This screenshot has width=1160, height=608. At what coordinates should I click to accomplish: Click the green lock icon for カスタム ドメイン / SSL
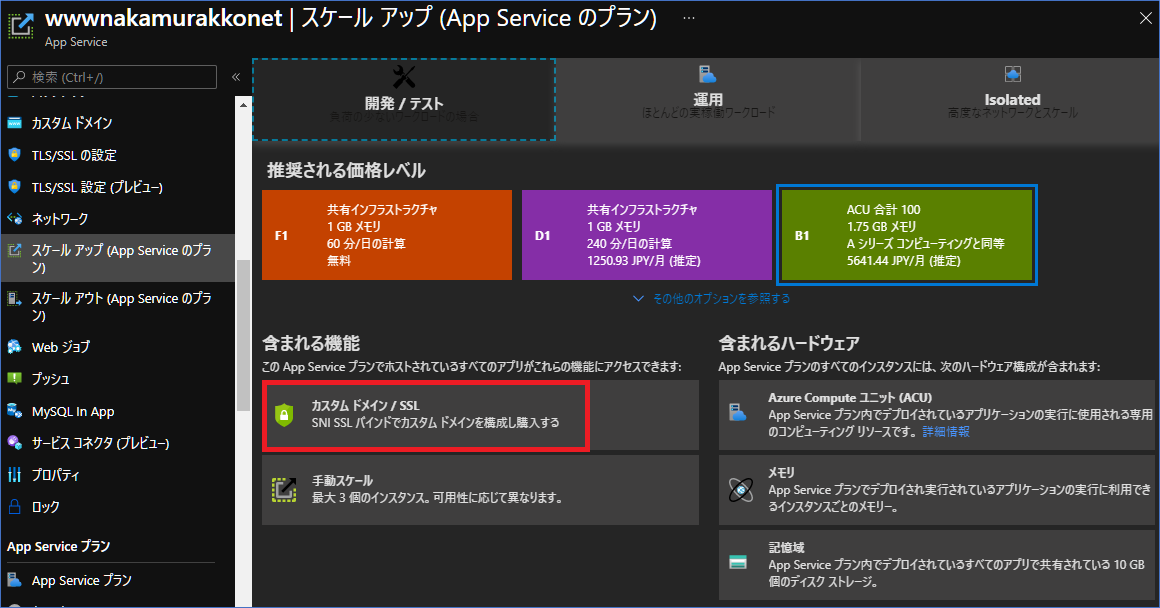point(284,415)
